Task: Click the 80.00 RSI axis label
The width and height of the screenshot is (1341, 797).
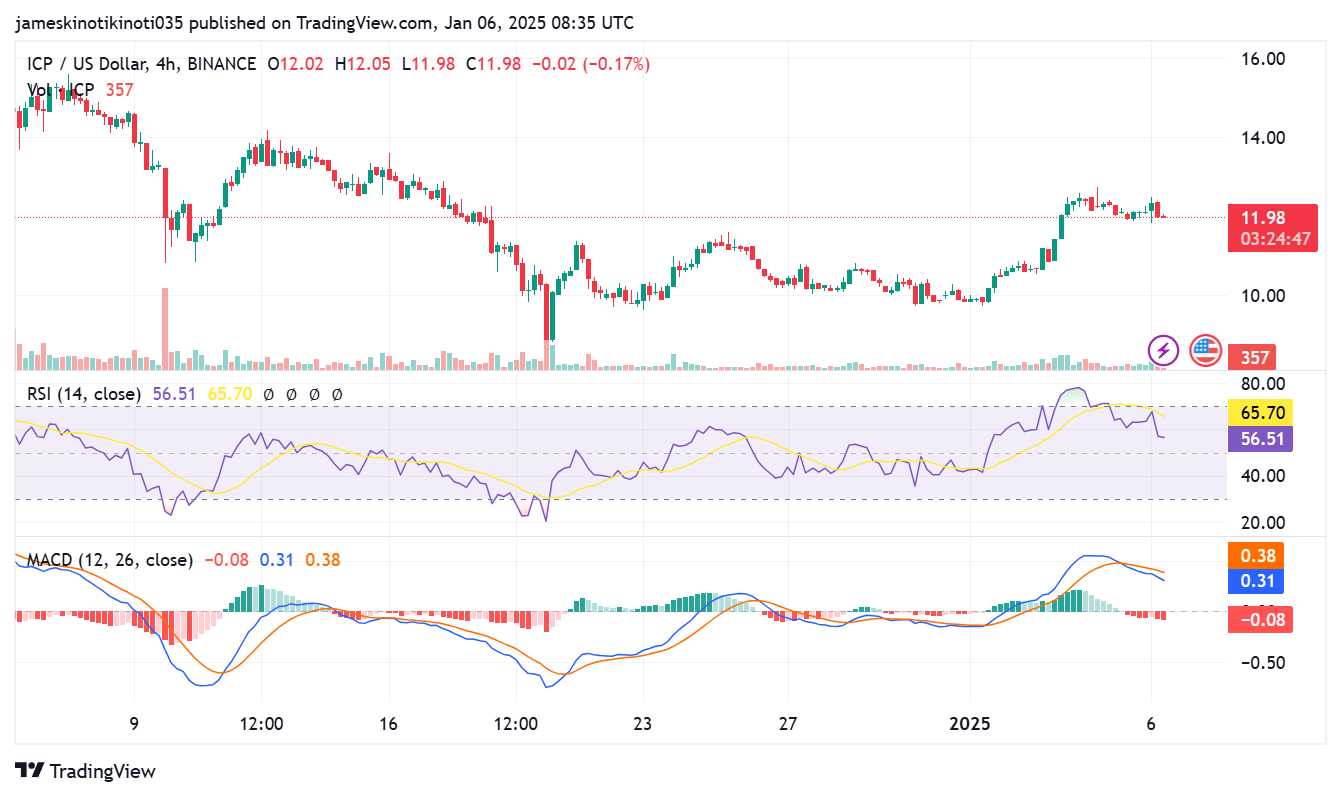Action: tap(1261, 384)
